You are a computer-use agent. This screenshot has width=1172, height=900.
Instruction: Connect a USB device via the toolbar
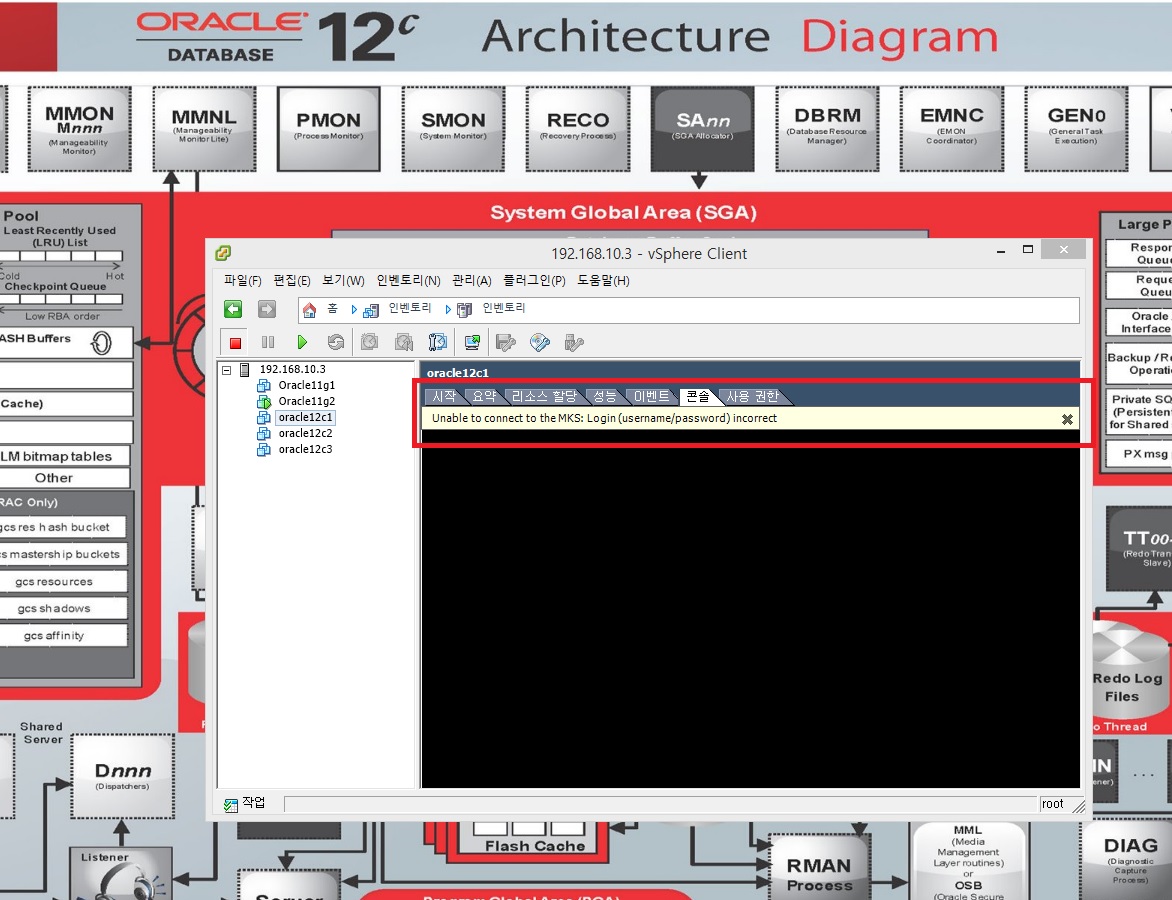tap(574, 342)
